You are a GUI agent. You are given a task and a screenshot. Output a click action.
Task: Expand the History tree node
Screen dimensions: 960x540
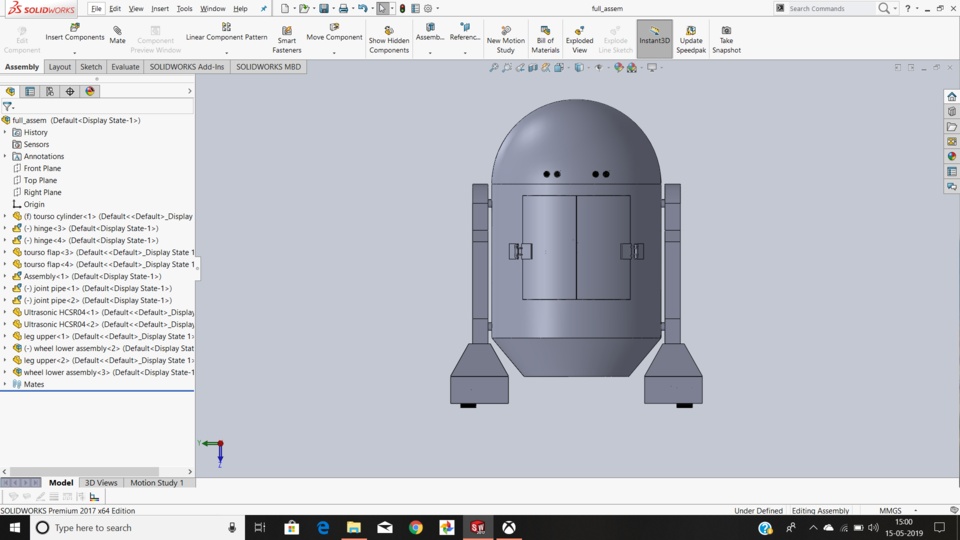coord(5,132)
